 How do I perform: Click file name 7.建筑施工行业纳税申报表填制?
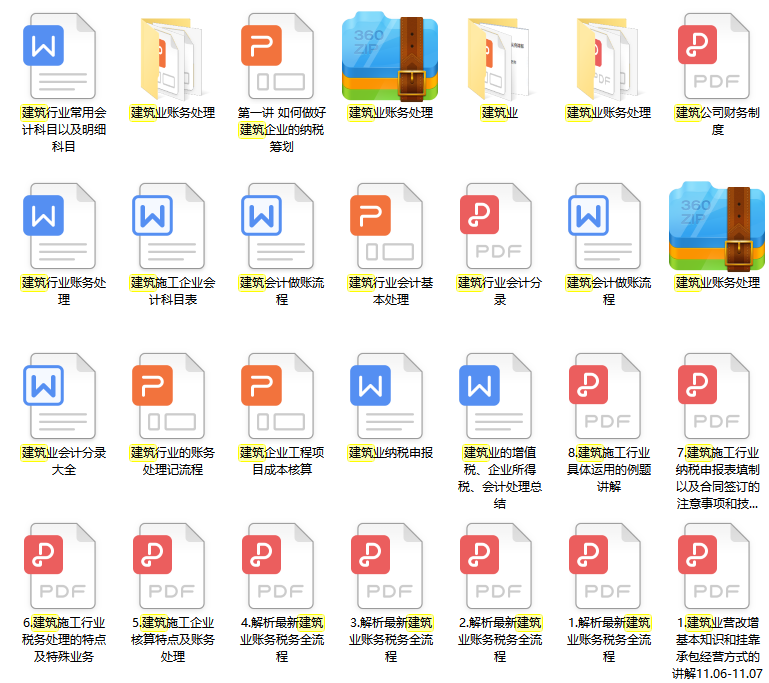pos(718,478)
